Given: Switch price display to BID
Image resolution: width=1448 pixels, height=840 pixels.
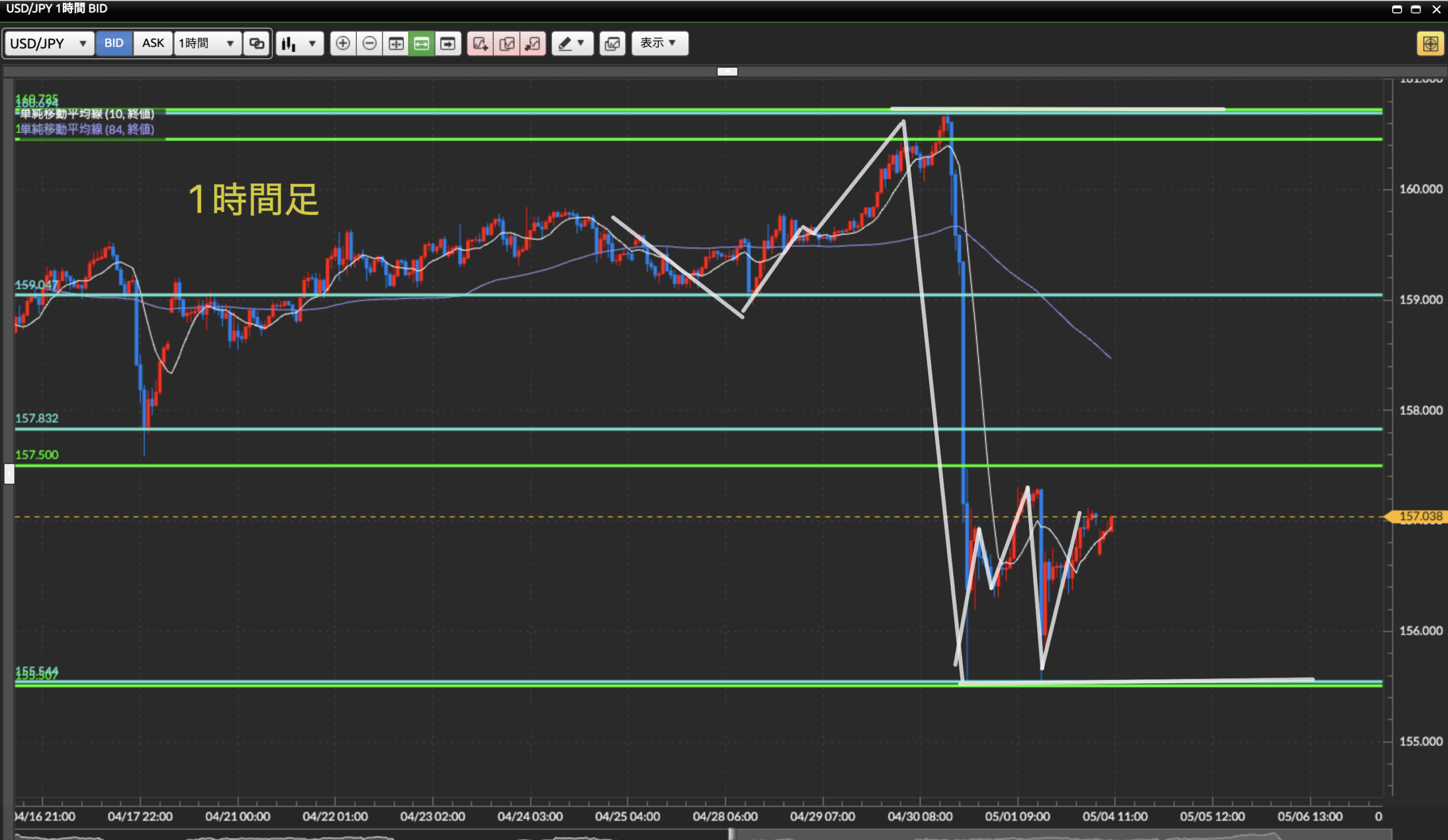Looking at the screenshot, I should point(114,44).
